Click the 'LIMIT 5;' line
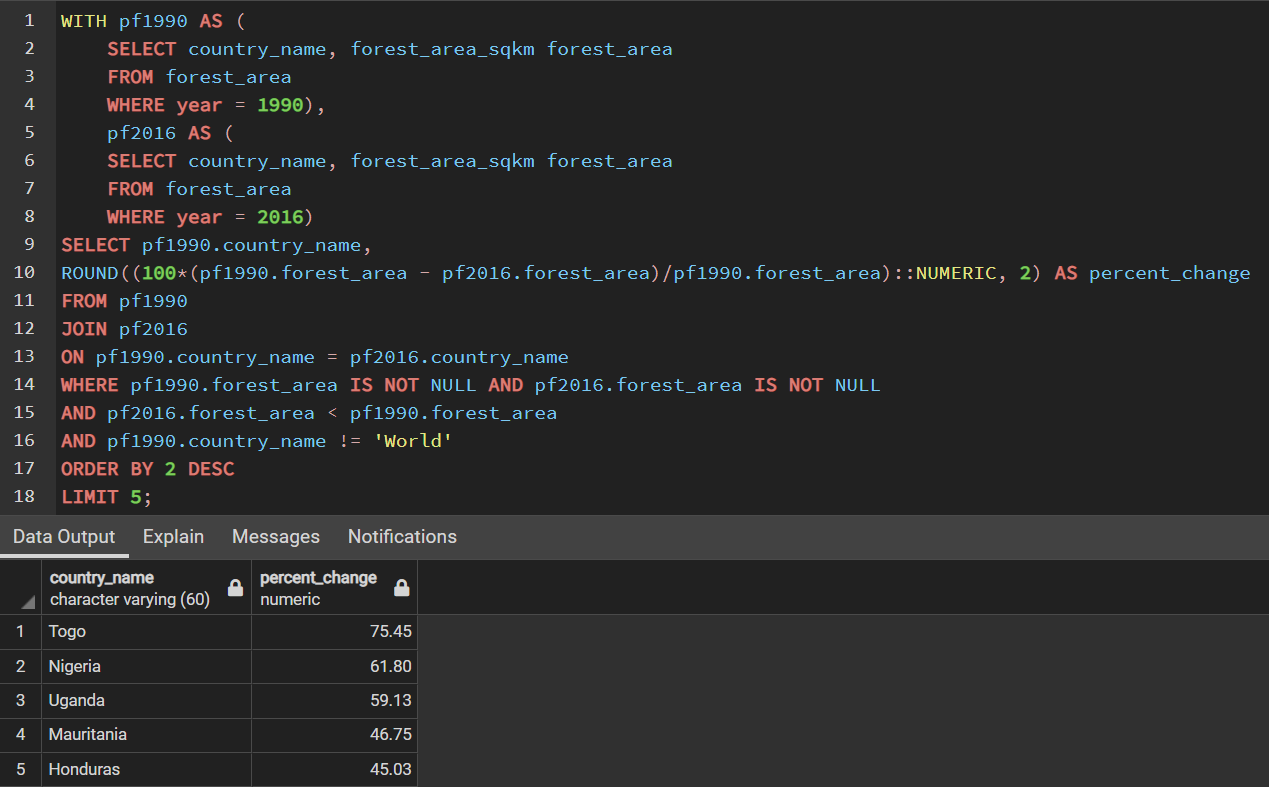This screenshot has width=1269, height=787. (x=106, y=497)
